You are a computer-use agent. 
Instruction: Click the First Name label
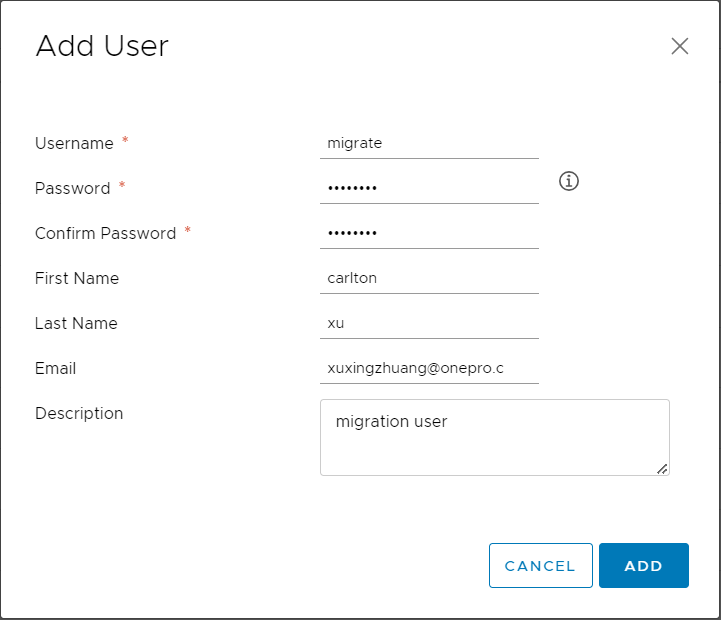point(77,278)
